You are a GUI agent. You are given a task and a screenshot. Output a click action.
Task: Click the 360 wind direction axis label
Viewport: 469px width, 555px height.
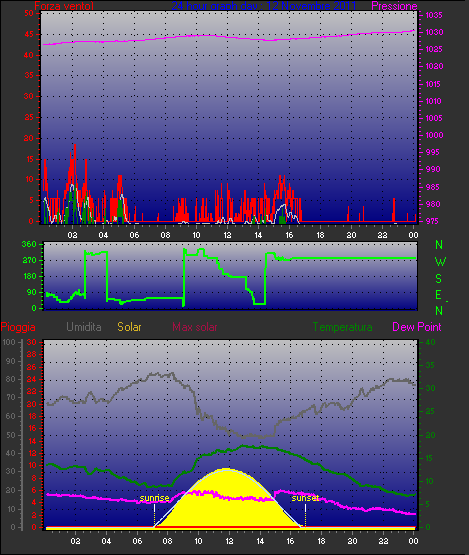click(29, 244)
